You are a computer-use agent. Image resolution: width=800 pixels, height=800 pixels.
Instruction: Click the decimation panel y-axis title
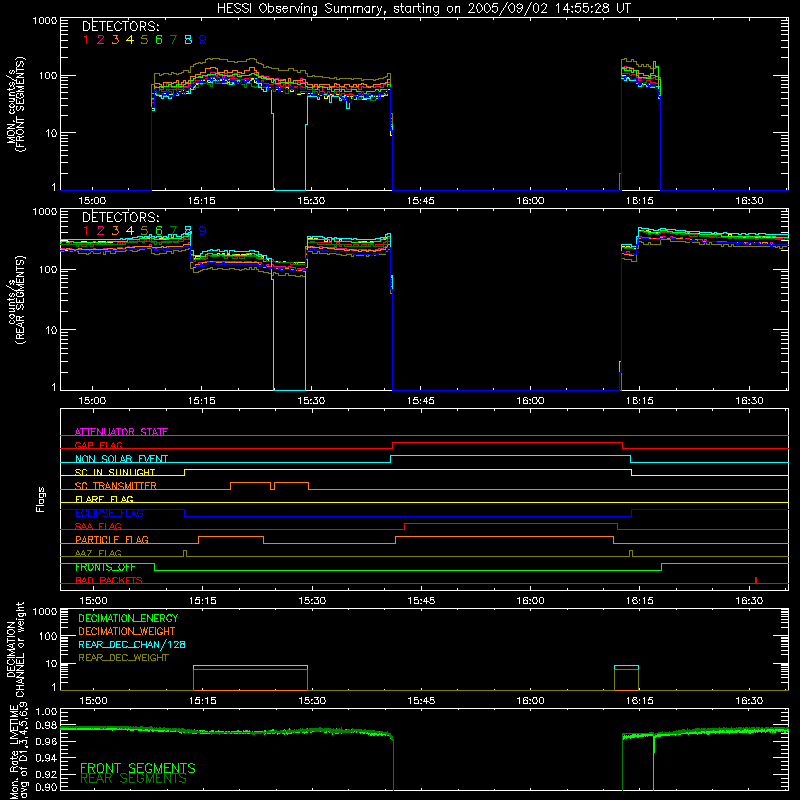[x=15, y=650]
